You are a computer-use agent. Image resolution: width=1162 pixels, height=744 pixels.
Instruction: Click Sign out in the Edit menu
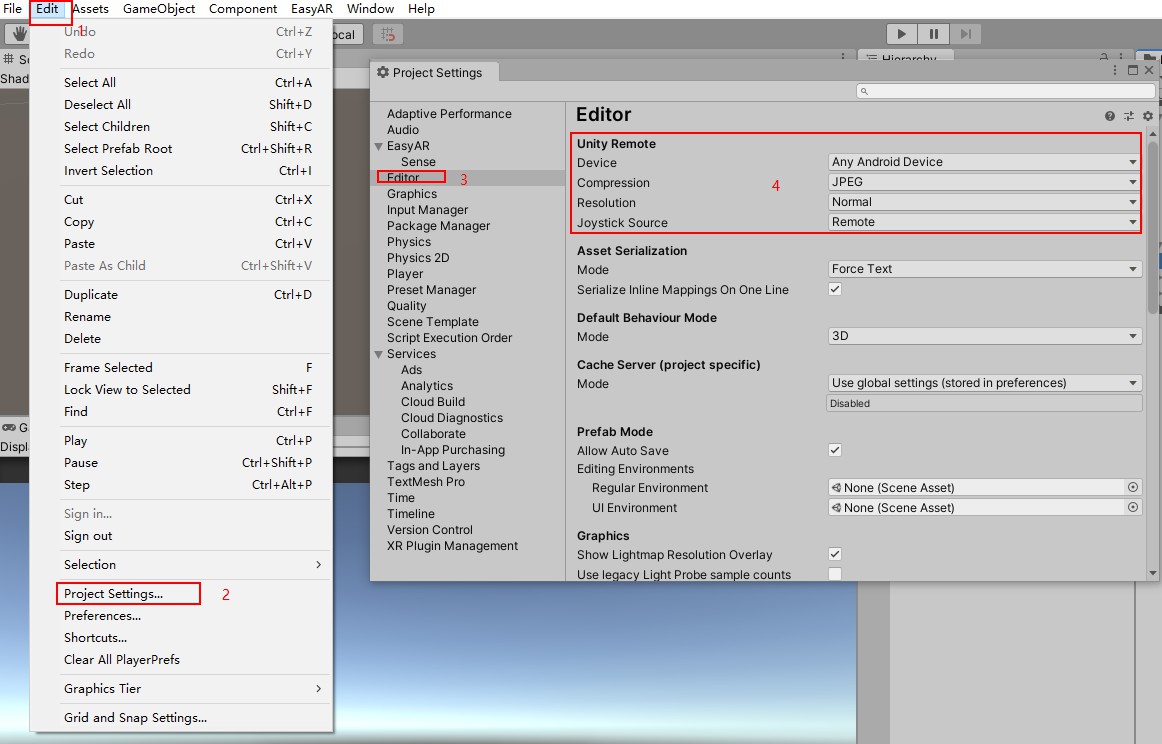[88, 536]
